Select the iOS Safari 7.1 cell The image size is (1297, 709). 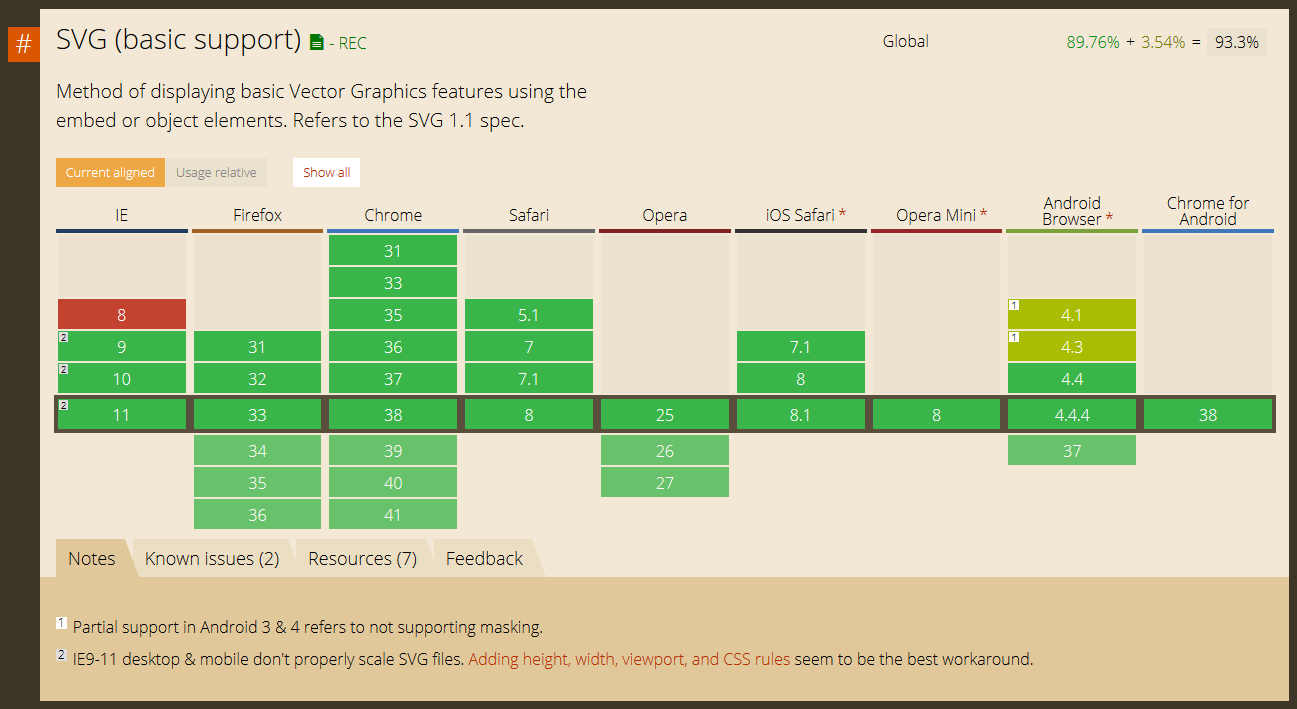coord(801,346)
